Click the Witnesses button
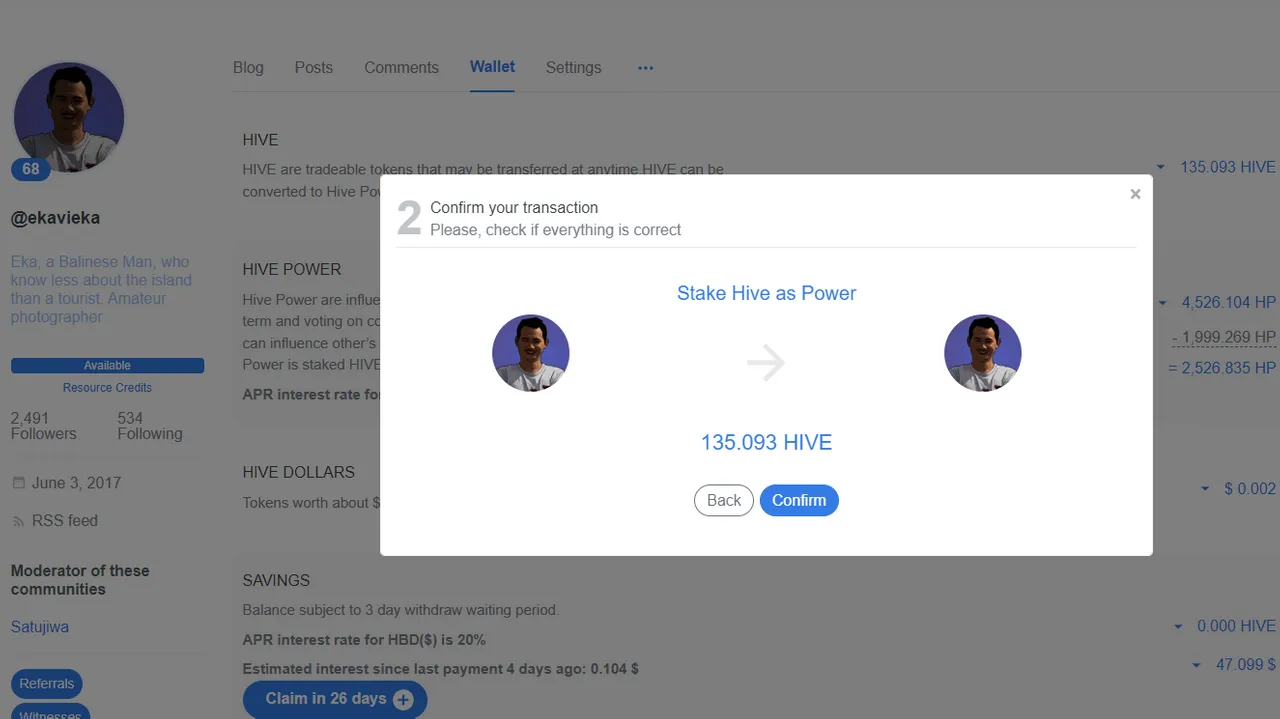1280x719 pixels. (50, 713)
